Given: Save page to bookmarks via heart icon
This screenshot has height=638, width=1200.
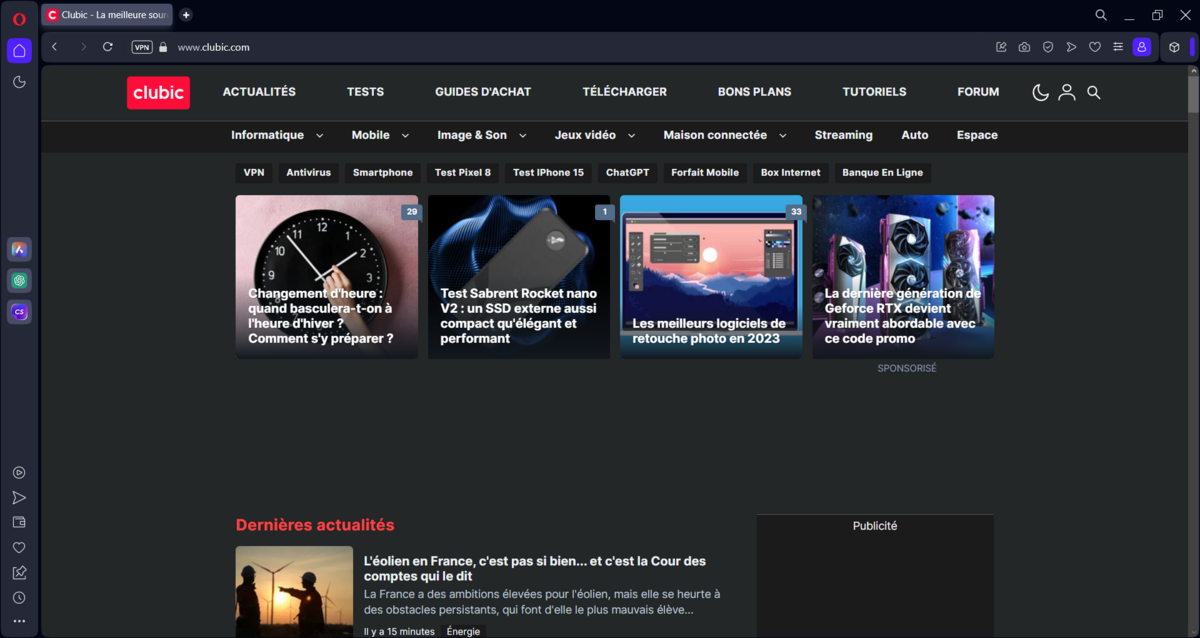Looking at the screenshot, I should pos(1095,46).
